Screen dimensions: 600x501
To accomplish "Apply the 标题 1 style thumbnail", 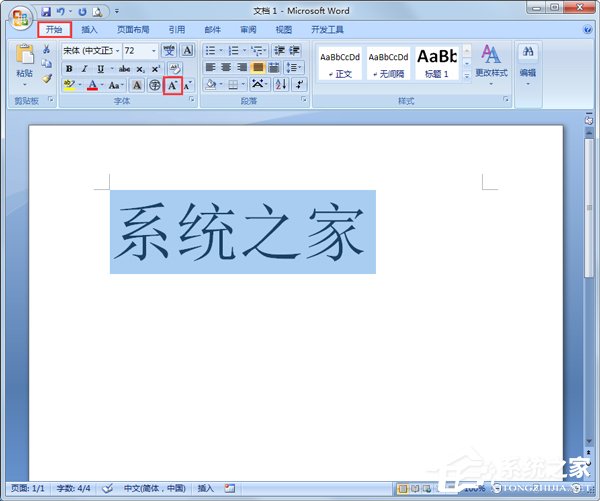I will [x=436, y=62].
